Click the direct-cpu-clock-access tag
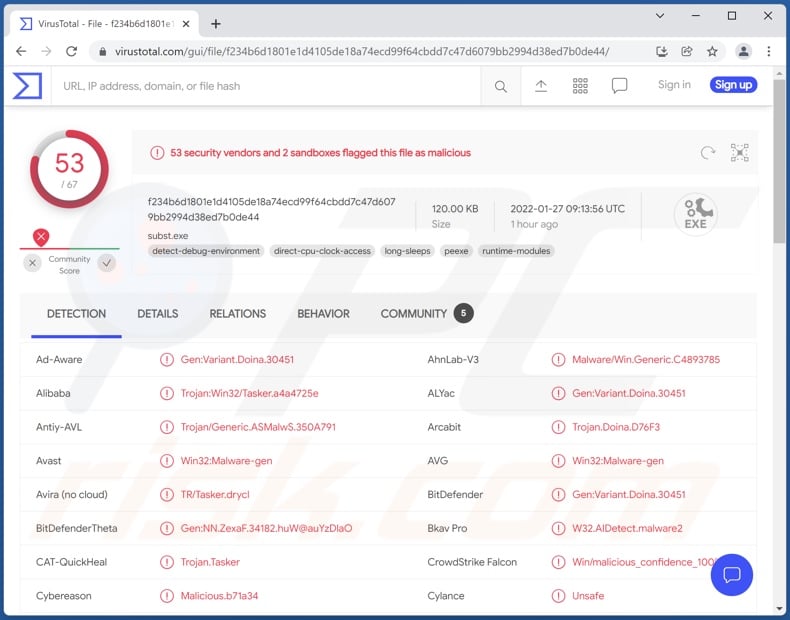The width and height of the screenshot is (790, 620). 322,251
